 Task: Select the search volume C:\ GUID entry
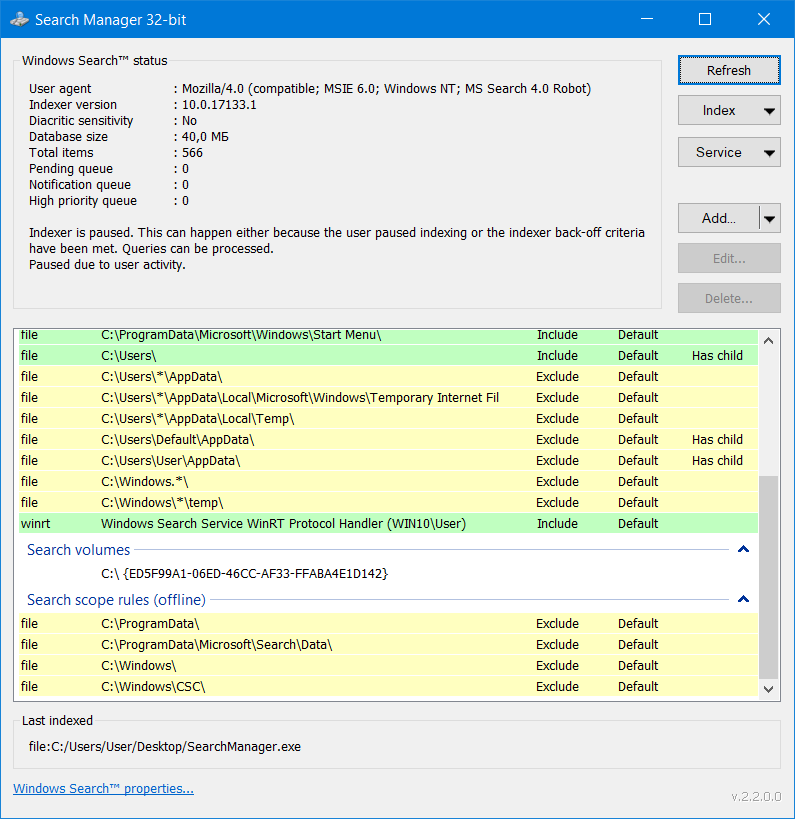tap(244, 574)
